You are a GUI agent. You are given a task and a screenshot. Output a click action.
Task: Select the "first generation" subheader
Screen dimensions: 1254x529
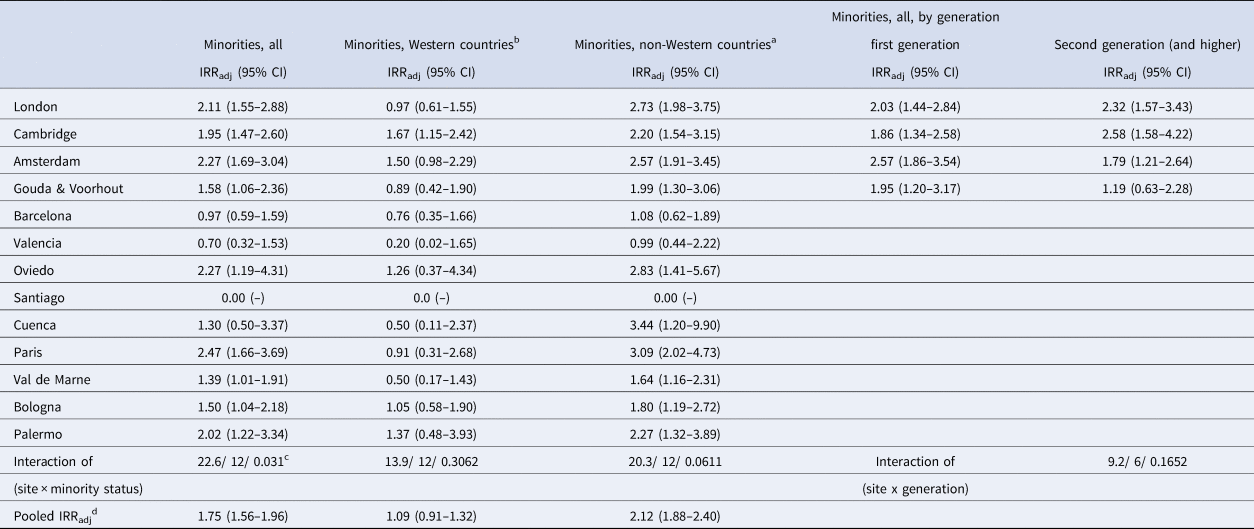[915, 45]
